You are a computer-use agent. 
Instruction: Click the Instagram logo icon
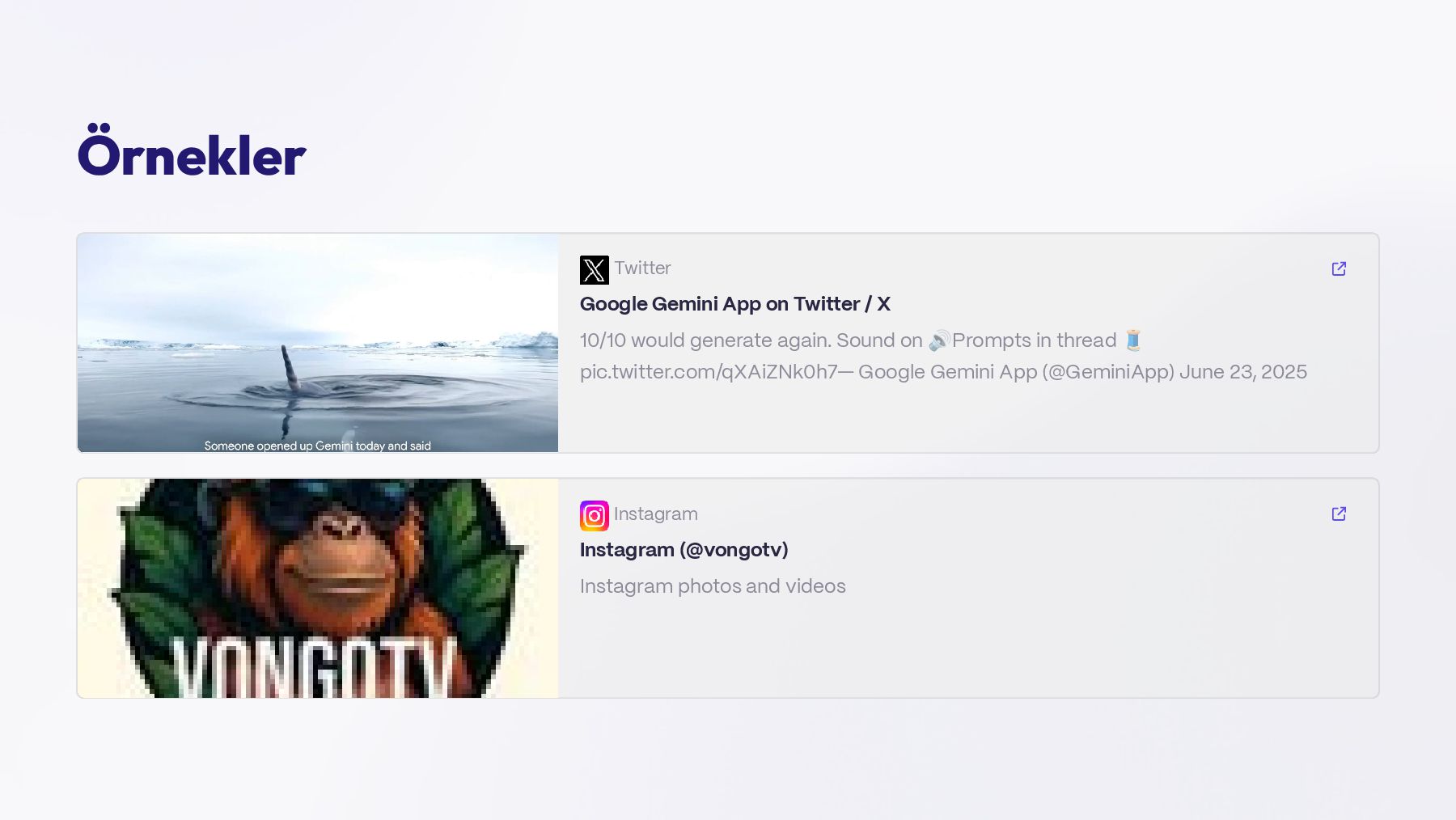(594, 516)
